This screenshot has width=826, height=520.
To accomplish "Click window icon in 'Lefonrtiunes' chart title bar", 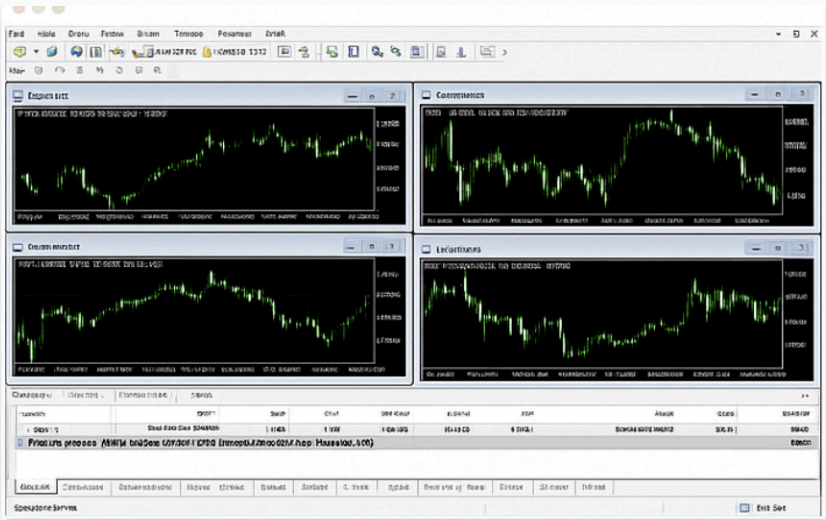I will pyautogui.click(x=427, y=248).
